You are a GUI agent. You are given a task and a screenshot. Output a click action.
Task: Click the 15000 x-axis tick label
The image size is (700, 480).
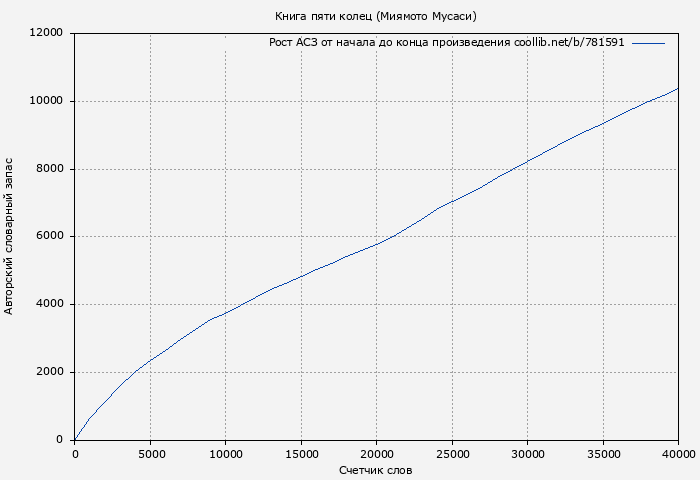[x=301, y=453]
